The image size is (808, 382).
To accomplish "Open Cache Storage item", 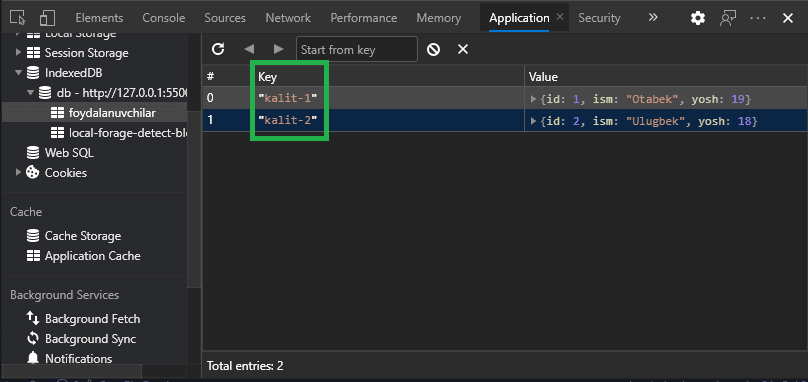I will pyautogui.click(x=82, y=236).
